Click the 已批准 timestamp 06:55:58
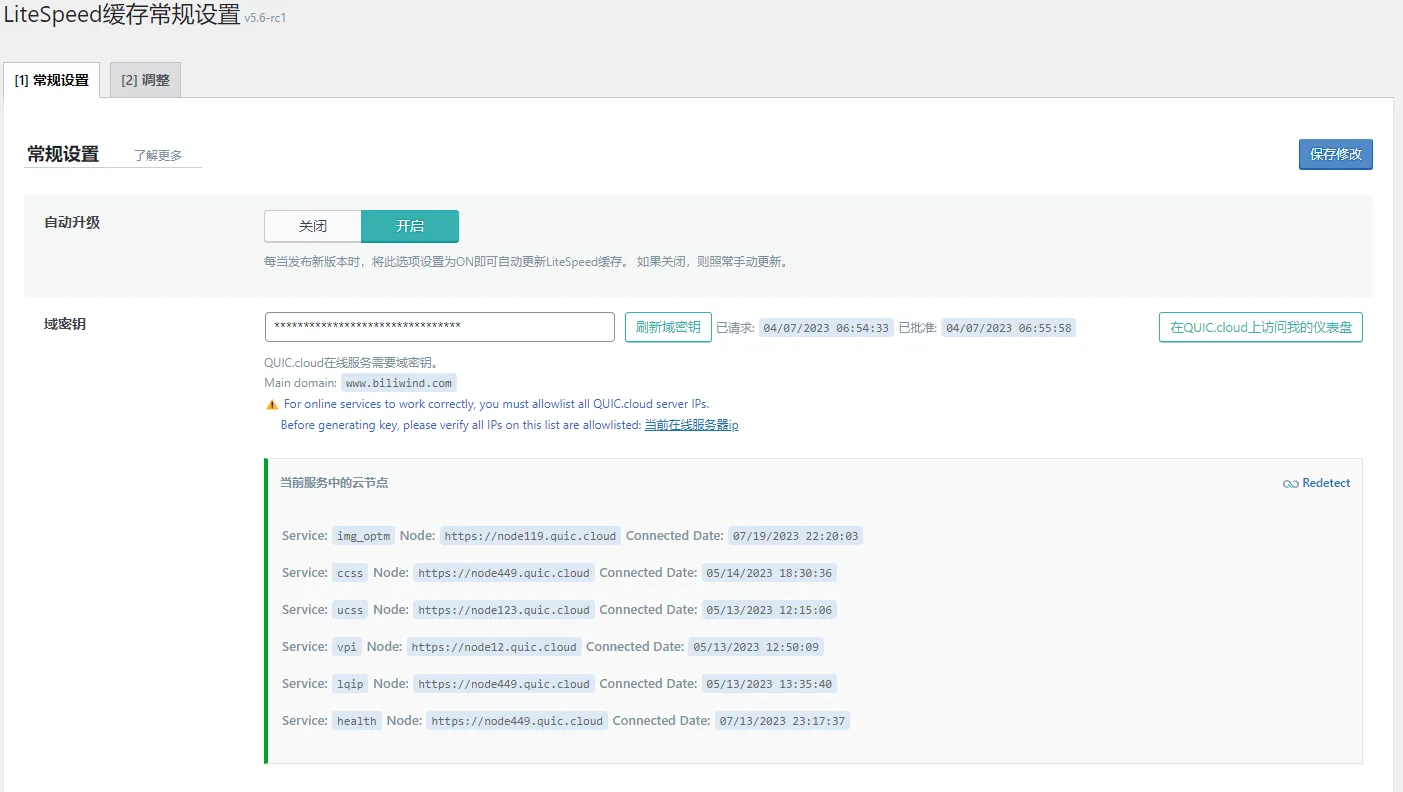Screen dimensions: 1403x792 pyautogui.click(x=1008, y=328)
